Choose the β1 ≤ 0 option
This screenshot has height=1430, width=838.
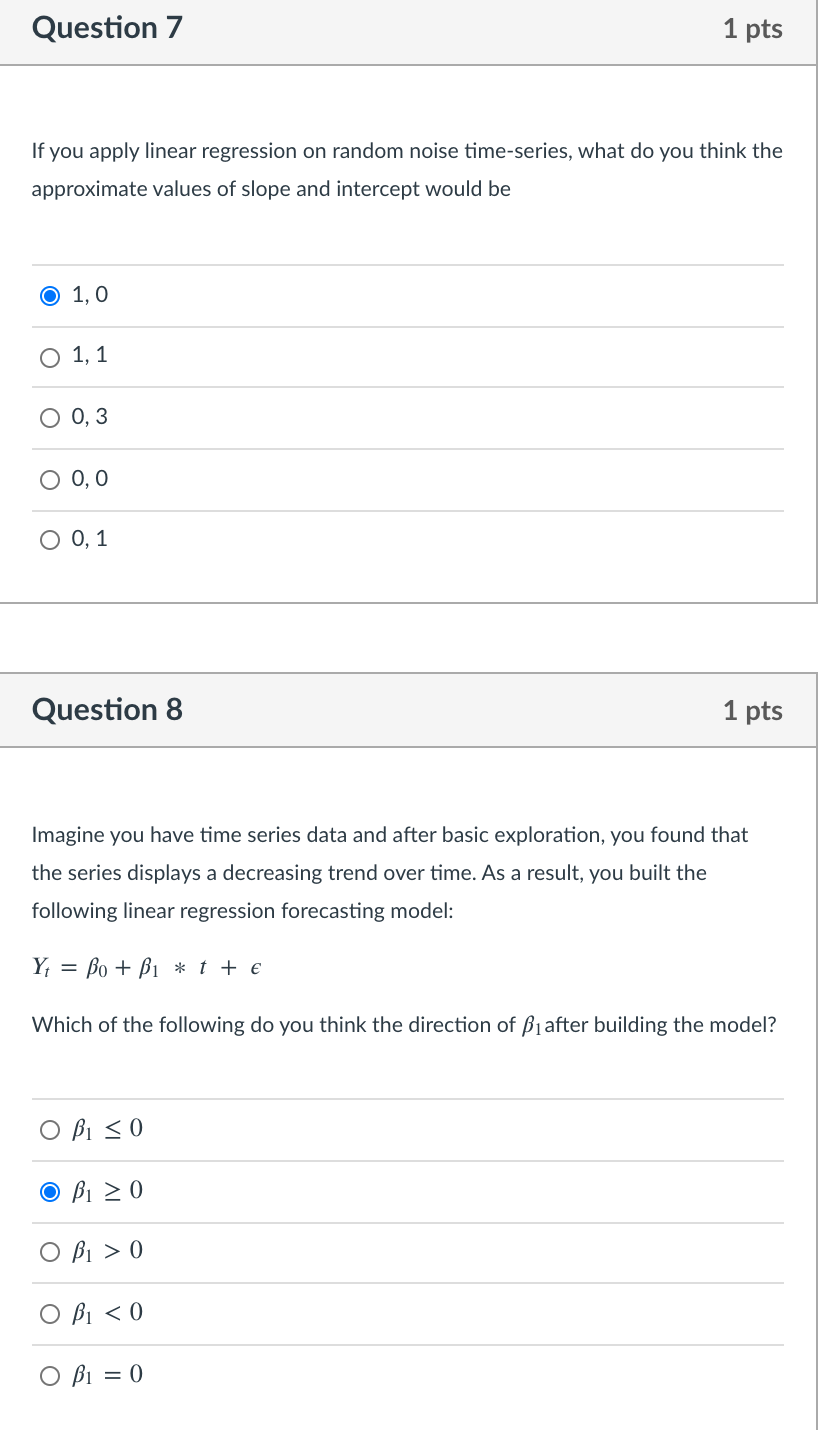tap(50, 1130)
